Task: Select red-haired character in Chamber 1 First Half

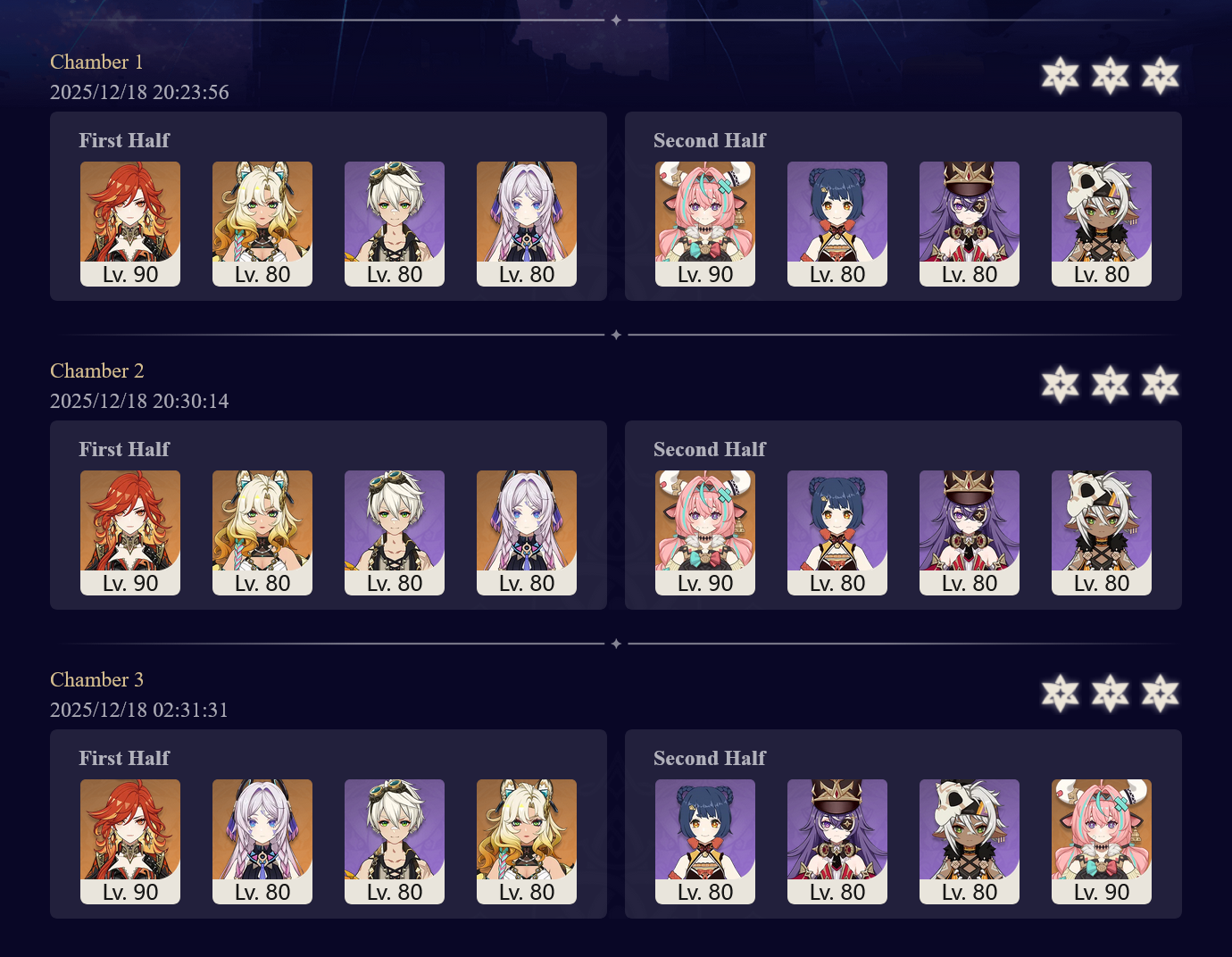Action: pyautogui.click(x=130, y=224)
